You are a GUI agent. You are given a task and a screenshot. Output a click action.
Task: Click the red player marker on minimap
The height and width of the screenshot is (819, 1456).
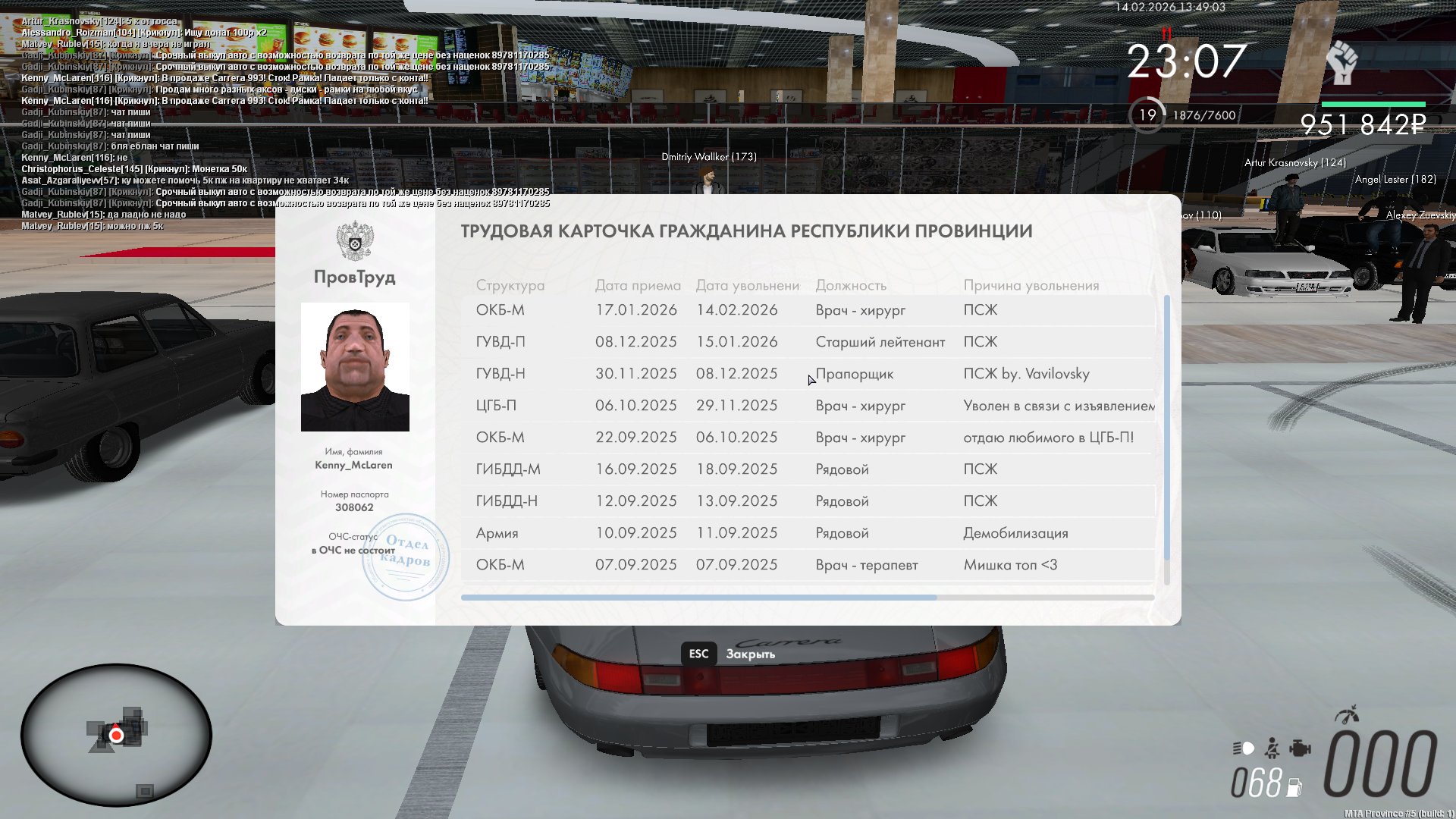116,735
